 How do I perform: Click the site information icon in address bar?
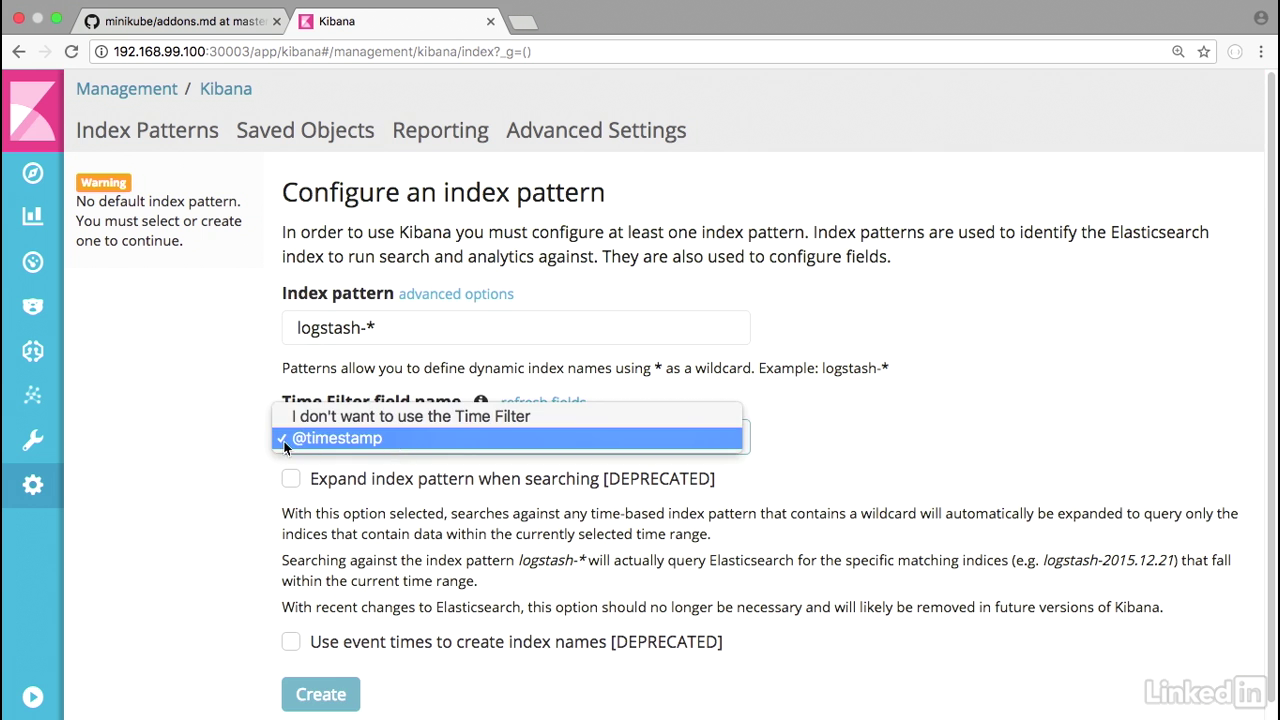tap(102, 51)
